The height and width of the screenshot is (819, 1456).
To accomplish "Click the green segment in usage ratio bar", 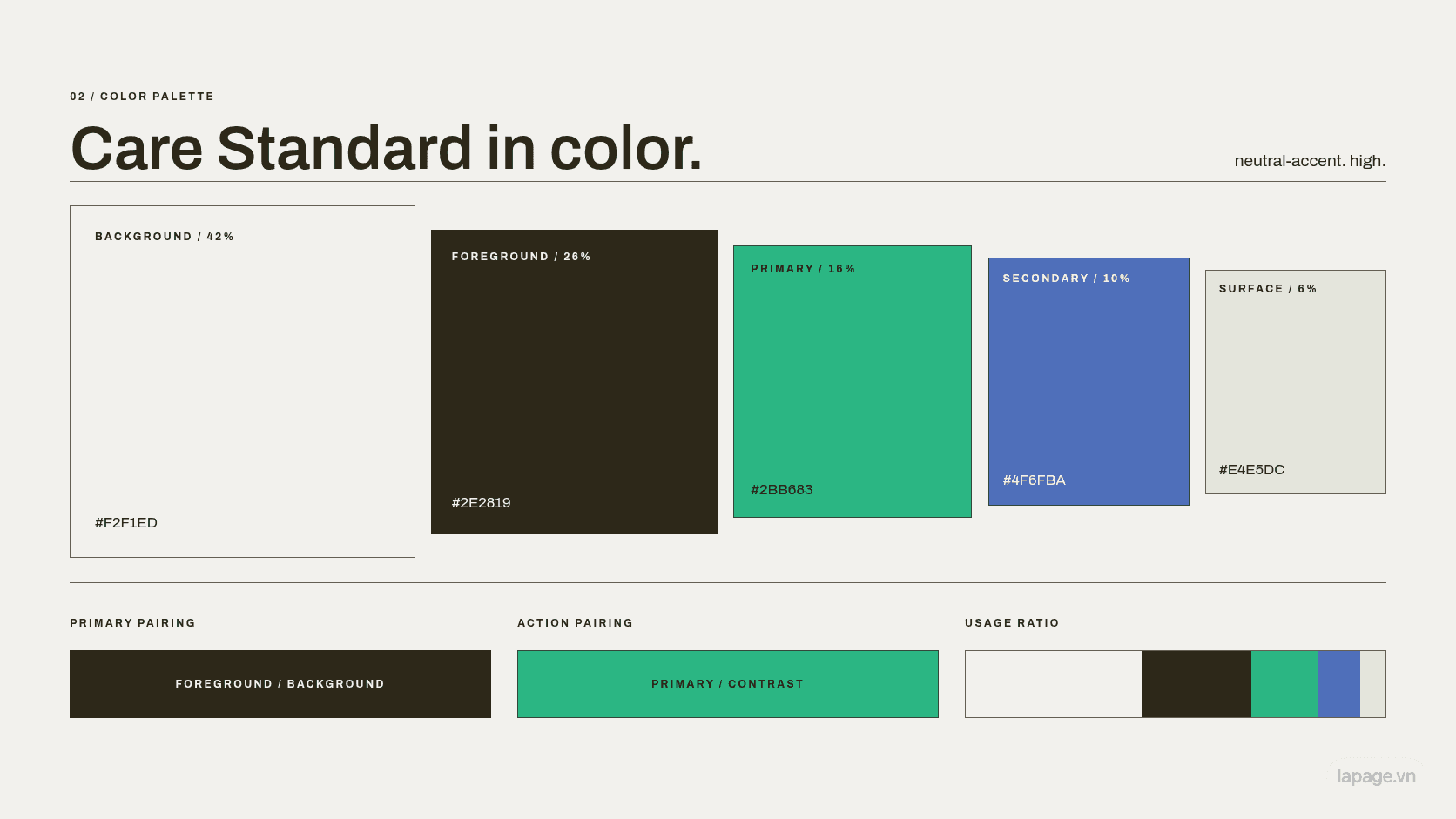I will click(1284, 684).
